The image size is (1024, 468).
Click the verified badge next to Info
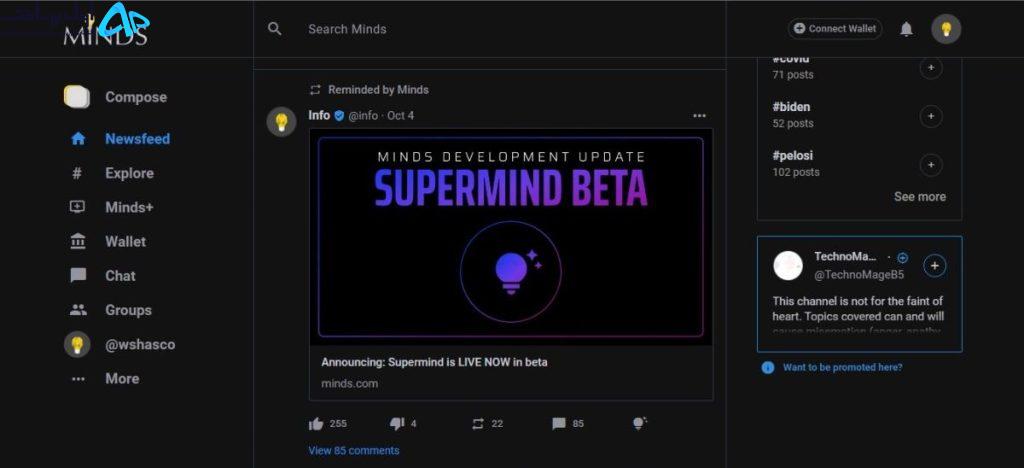(339, 116)
